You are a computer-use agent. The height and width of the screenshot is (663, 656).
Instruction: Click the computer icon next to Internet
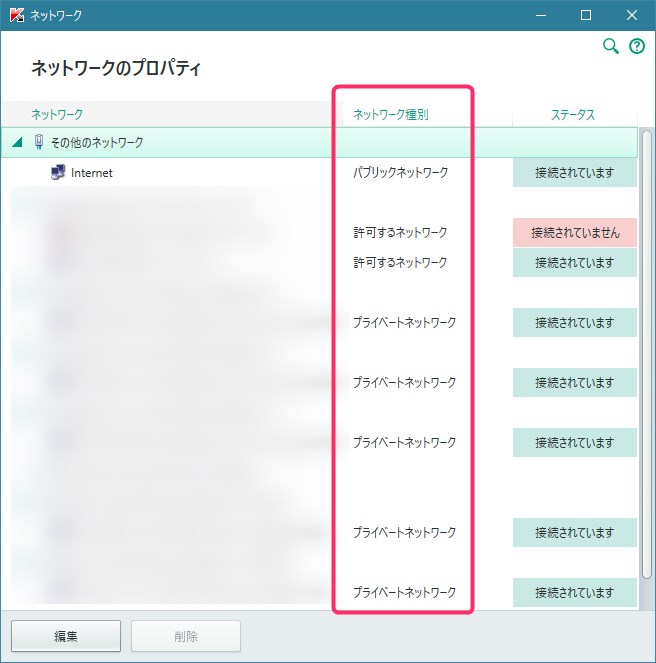58,173
